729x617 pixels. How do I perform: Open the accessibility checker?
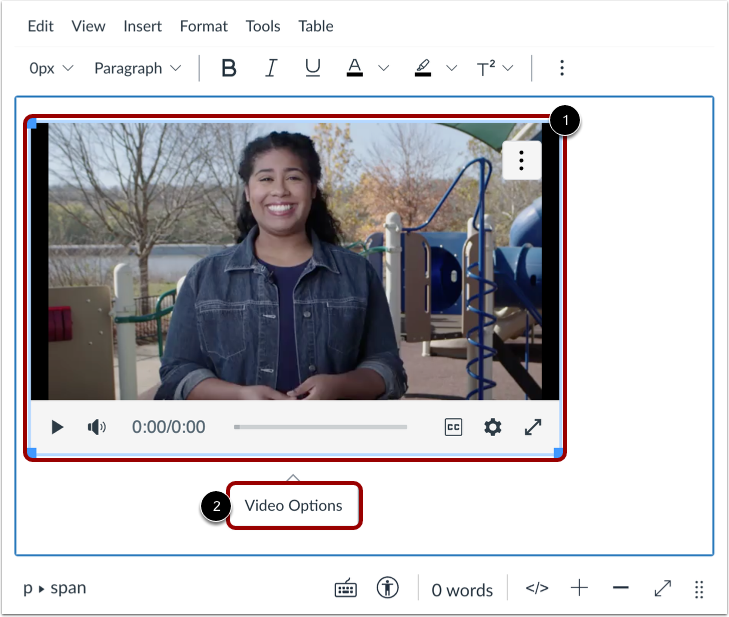pos(388,587)
